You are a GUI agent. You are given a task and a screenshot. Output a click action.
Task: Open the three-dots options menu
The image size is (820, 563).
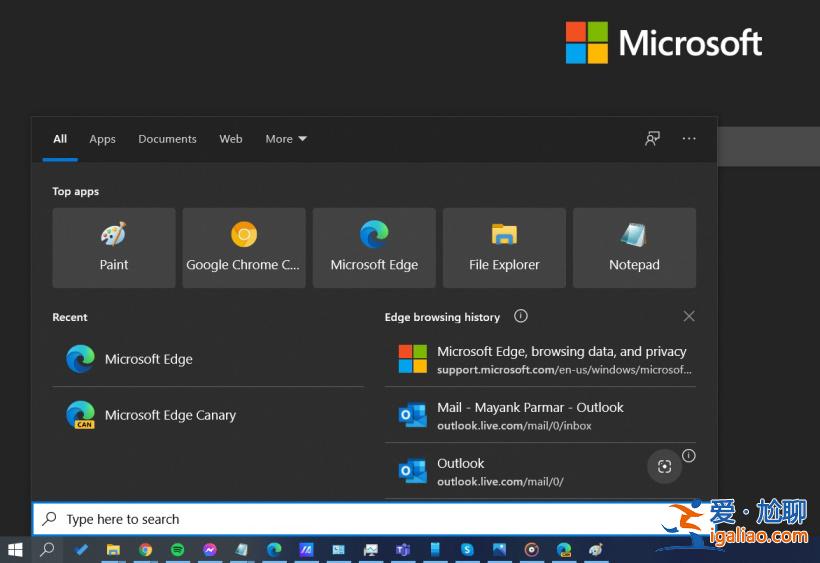point(689,139)
